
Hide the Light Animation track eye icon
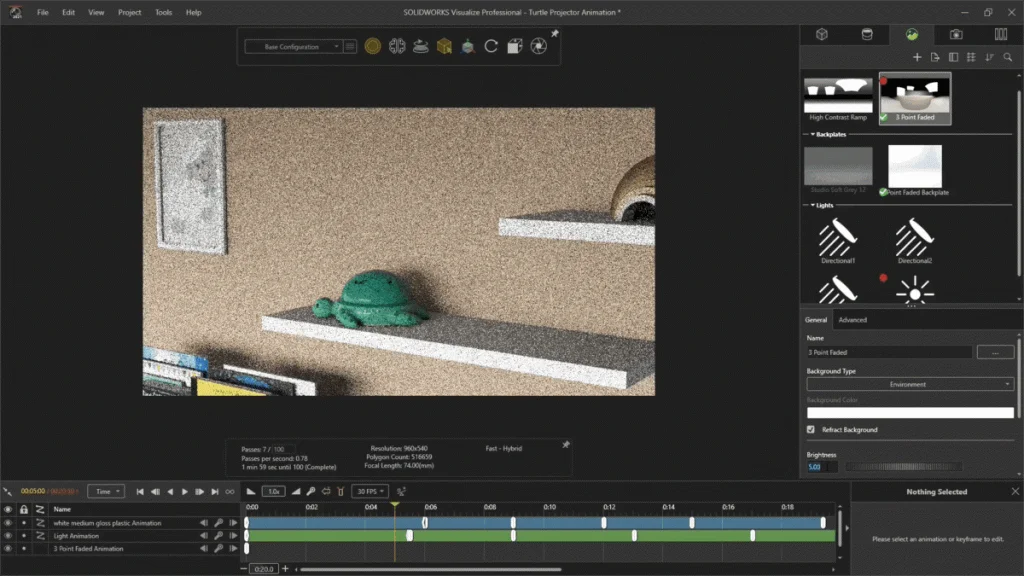point(8,536)
